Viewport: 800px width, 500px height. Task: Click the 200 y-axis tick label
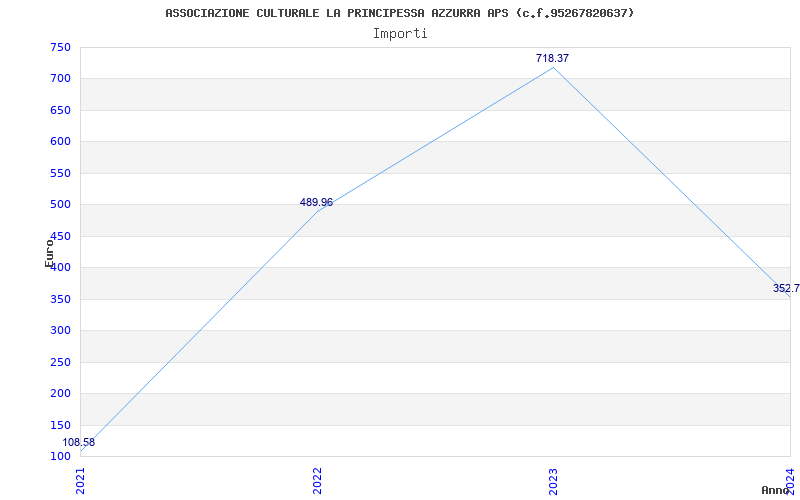click(x=60, y=393)
